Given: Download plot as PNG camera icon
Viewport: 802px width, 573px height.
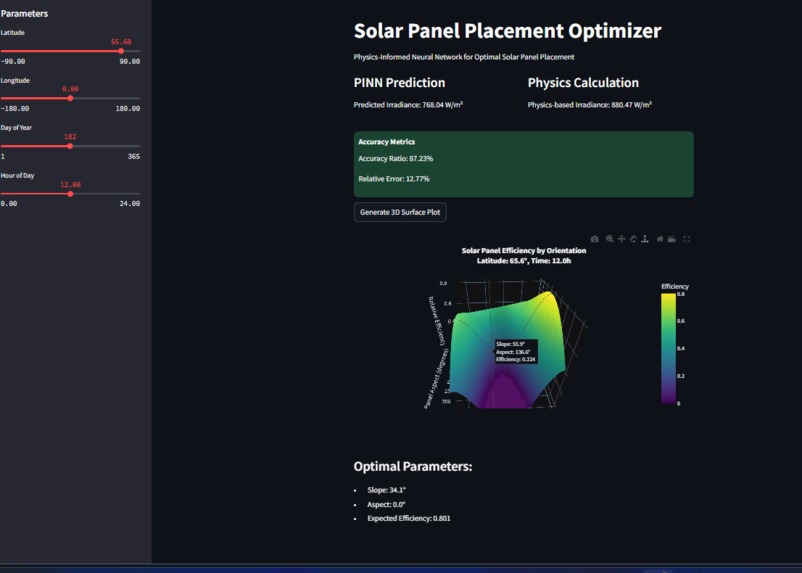Looking at the screenshot, I should click(594, 239).
